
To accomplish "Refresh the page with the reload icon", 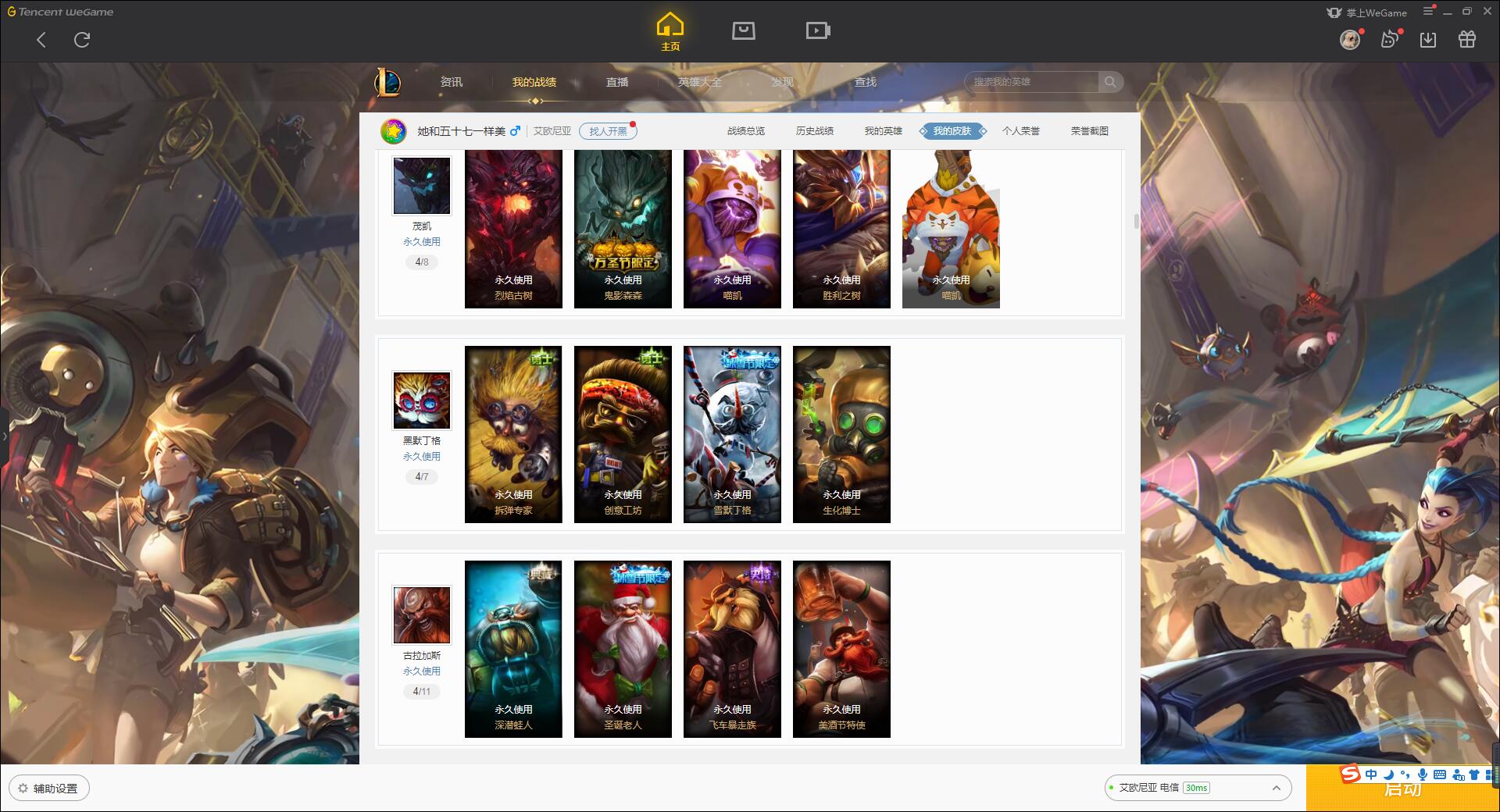I will 82,39.
